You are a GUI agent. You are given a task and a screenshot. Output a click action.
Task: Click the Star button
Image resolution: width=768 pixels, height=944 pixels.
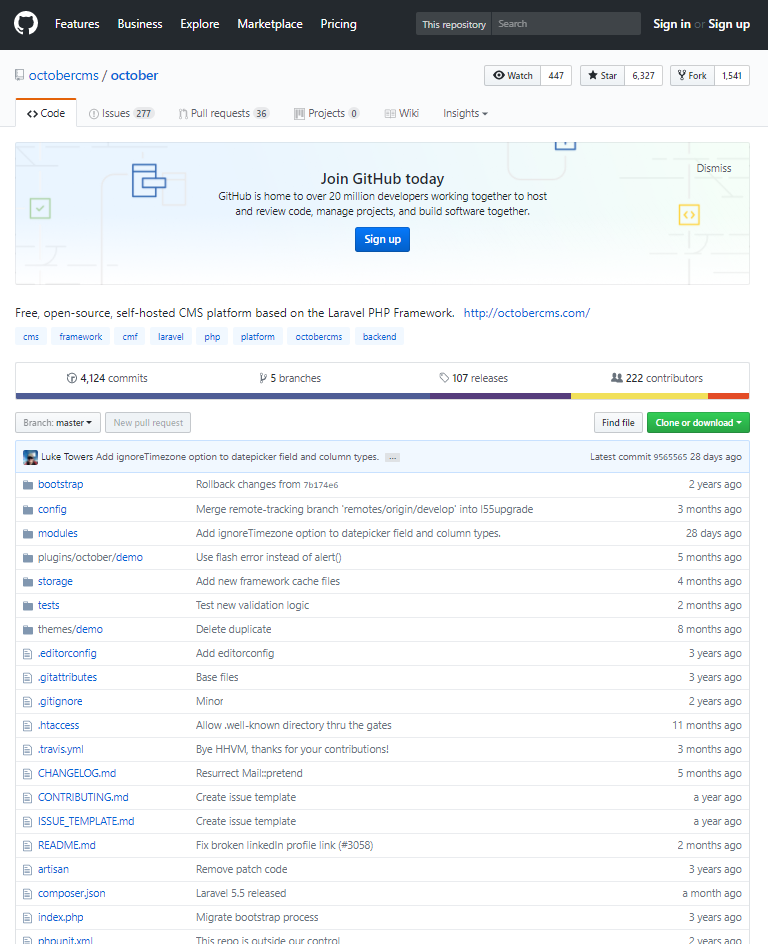pyautogui.click(x=602, y=75)
